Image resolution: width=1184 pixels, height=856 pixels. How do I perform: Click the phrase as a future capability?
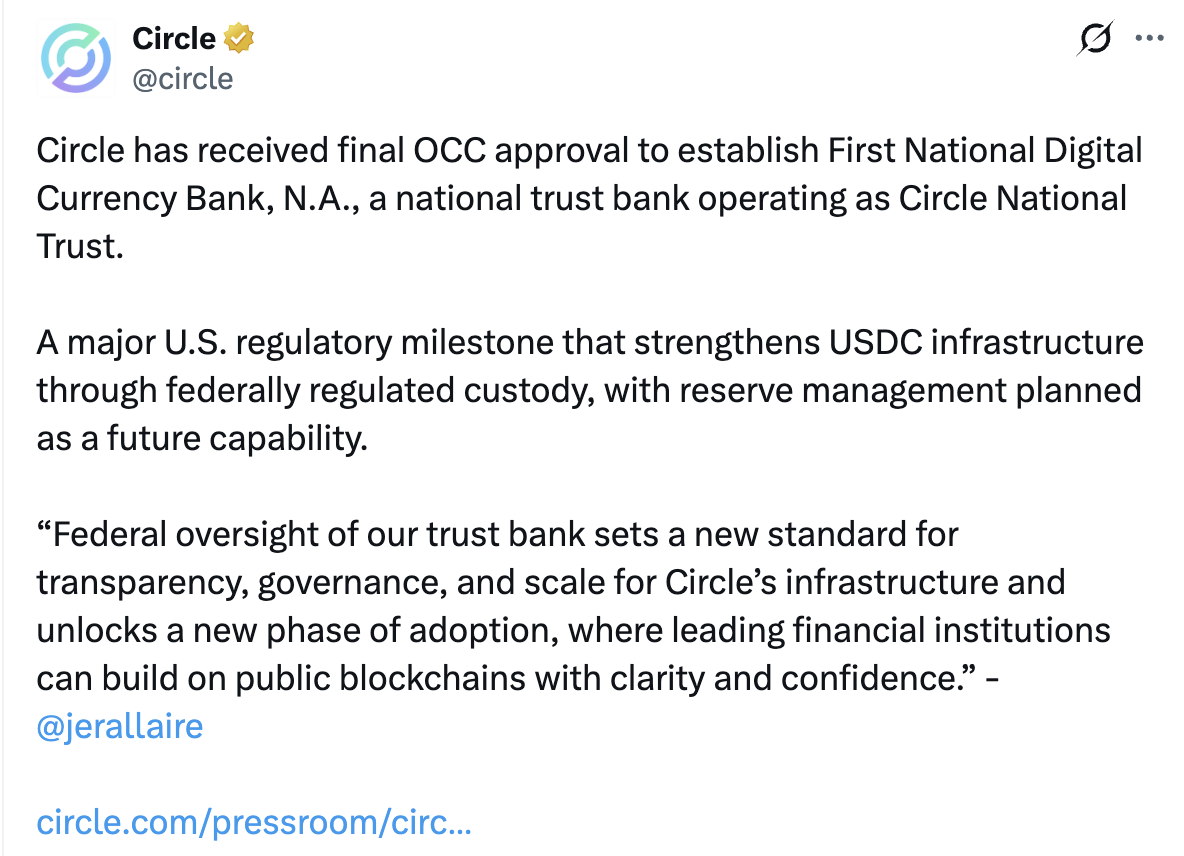click(202, 439)
